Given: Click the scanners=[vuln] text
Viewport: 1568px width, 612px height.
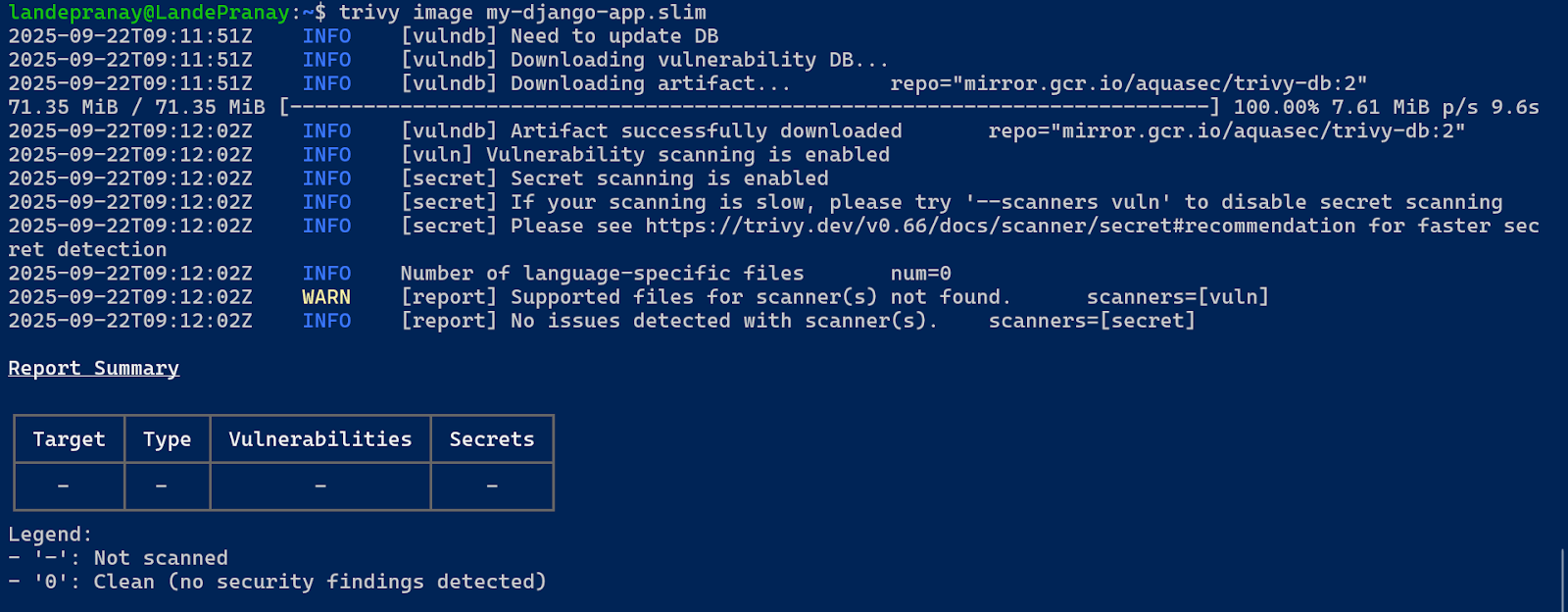Looking at the screenshot, I should pos(1177,297).
